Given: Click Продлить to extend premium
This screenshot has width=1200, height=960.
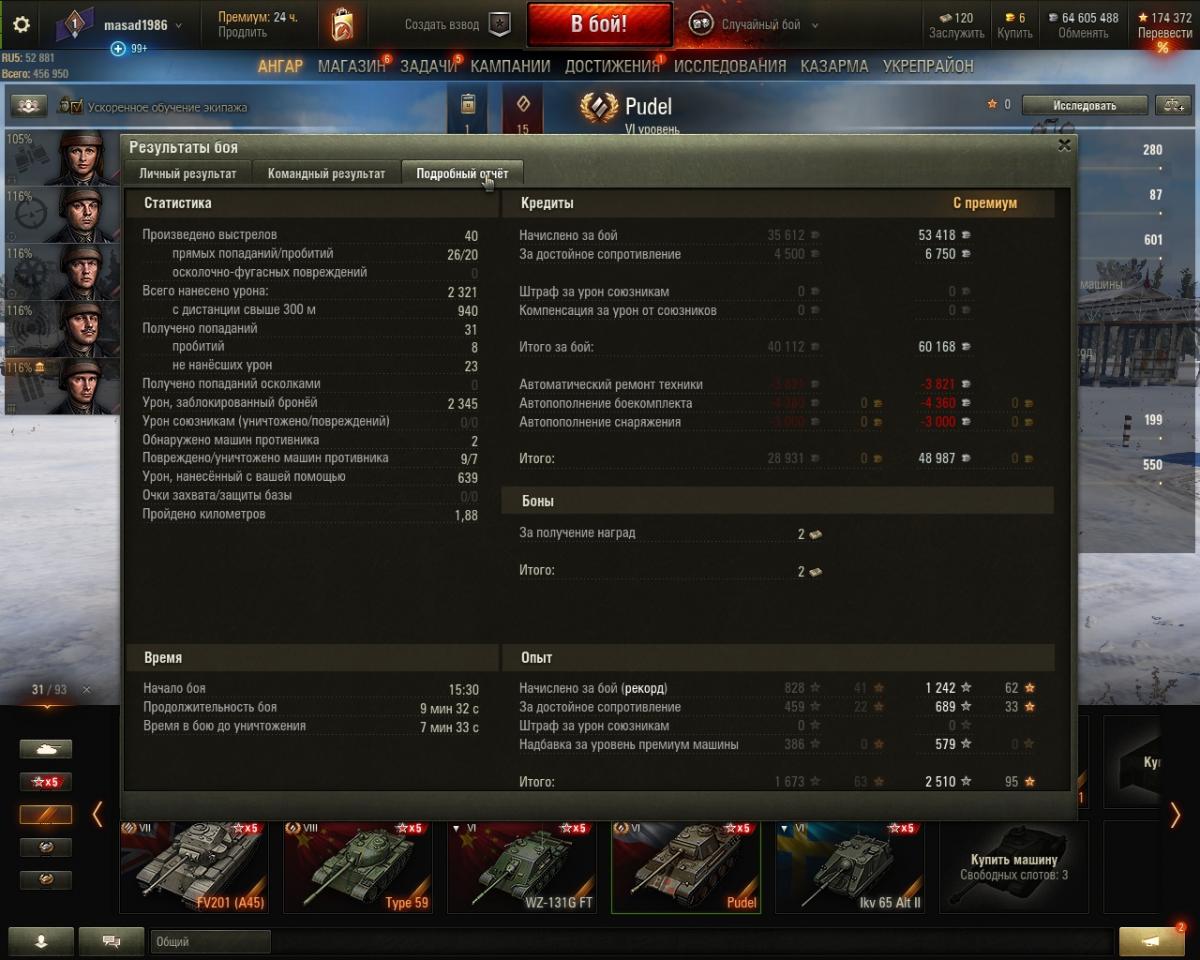Looking at the screenshot, I should 242,33.
